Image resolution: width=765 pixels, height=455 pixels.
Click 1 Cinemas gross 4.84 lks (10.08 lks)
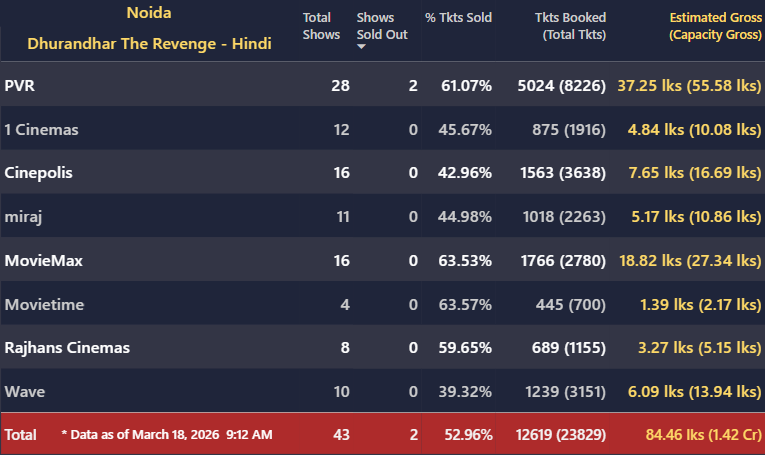[695, 130]
